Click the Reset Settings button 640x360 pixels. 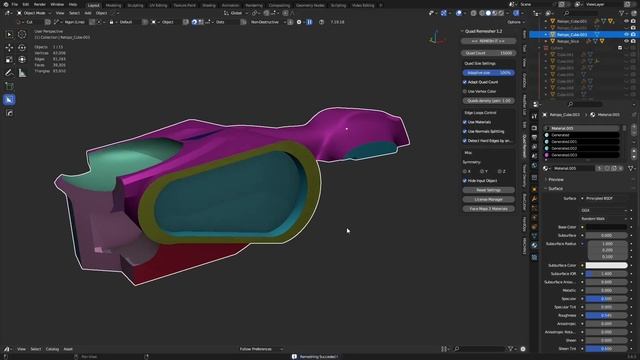pyautogui.click(x=488, y=190)
